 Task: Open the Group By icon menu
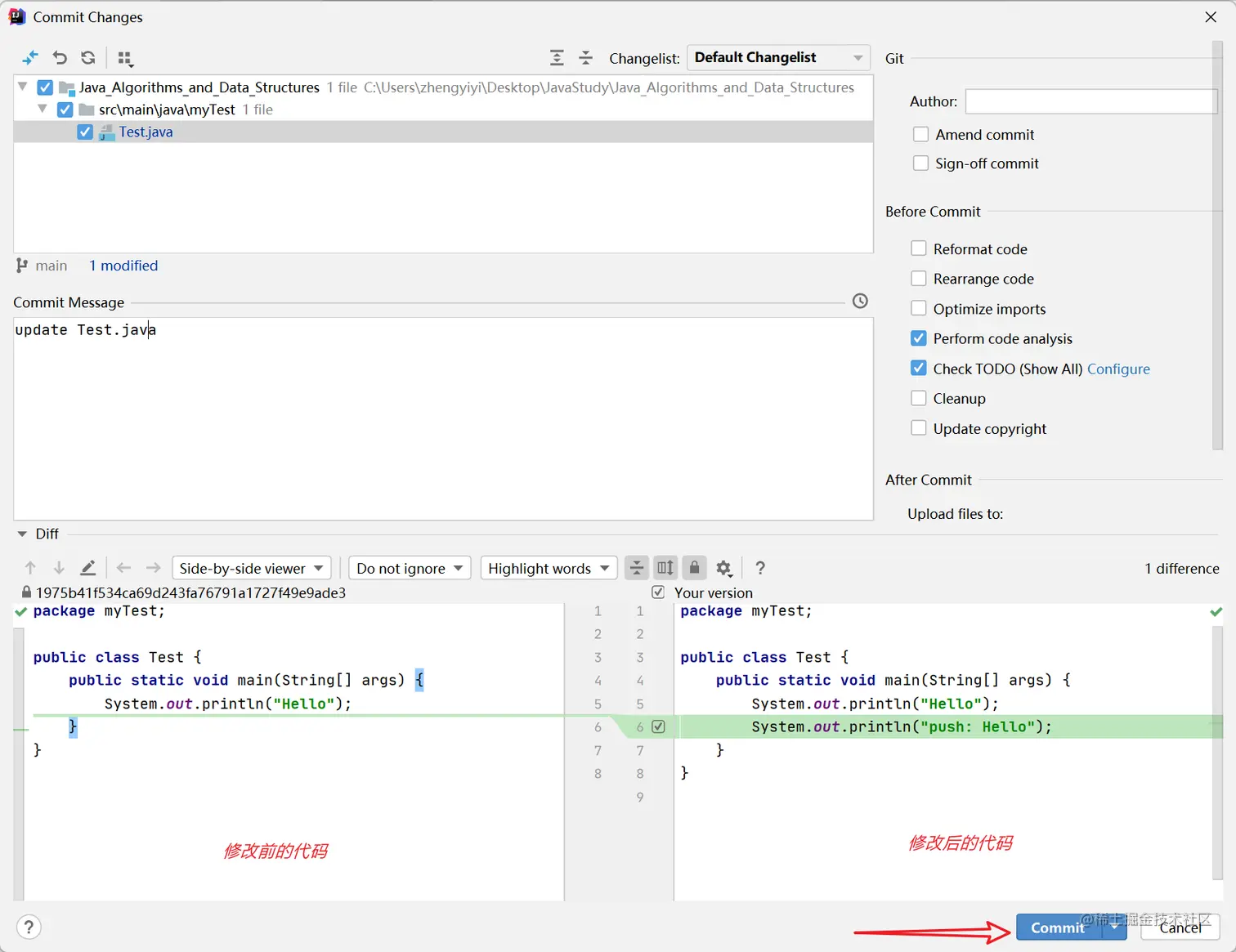125,58
